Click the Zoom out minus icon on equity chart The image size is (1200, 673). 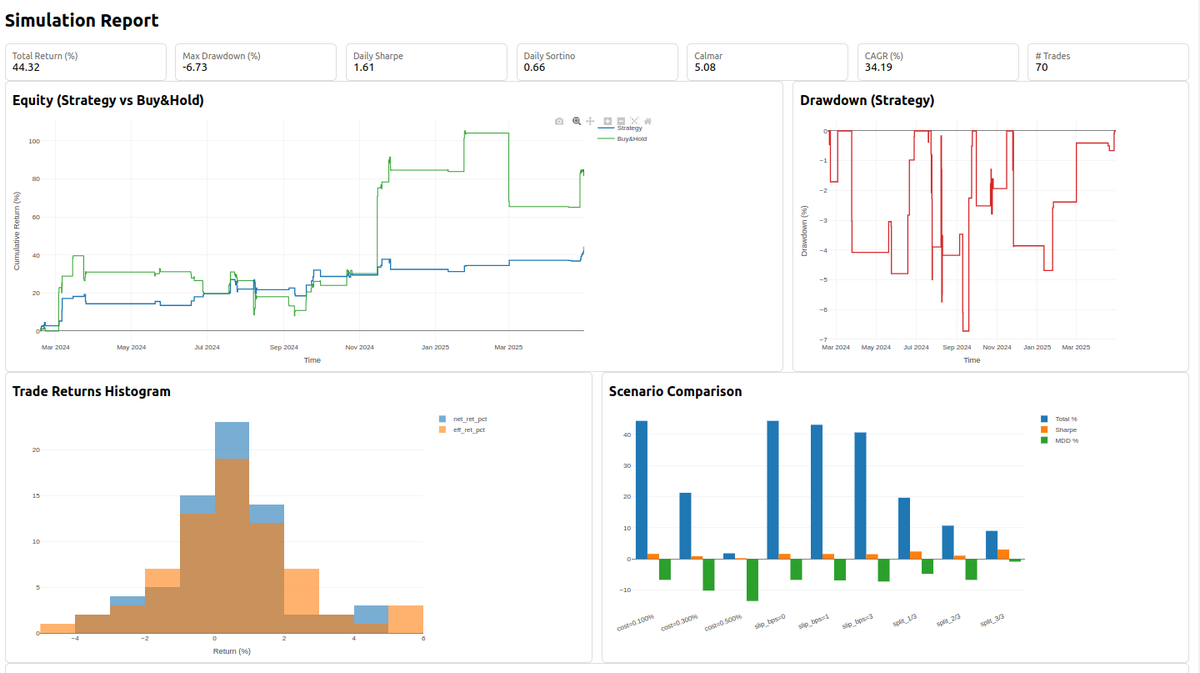pyautogui.click(x=621, y=121)
